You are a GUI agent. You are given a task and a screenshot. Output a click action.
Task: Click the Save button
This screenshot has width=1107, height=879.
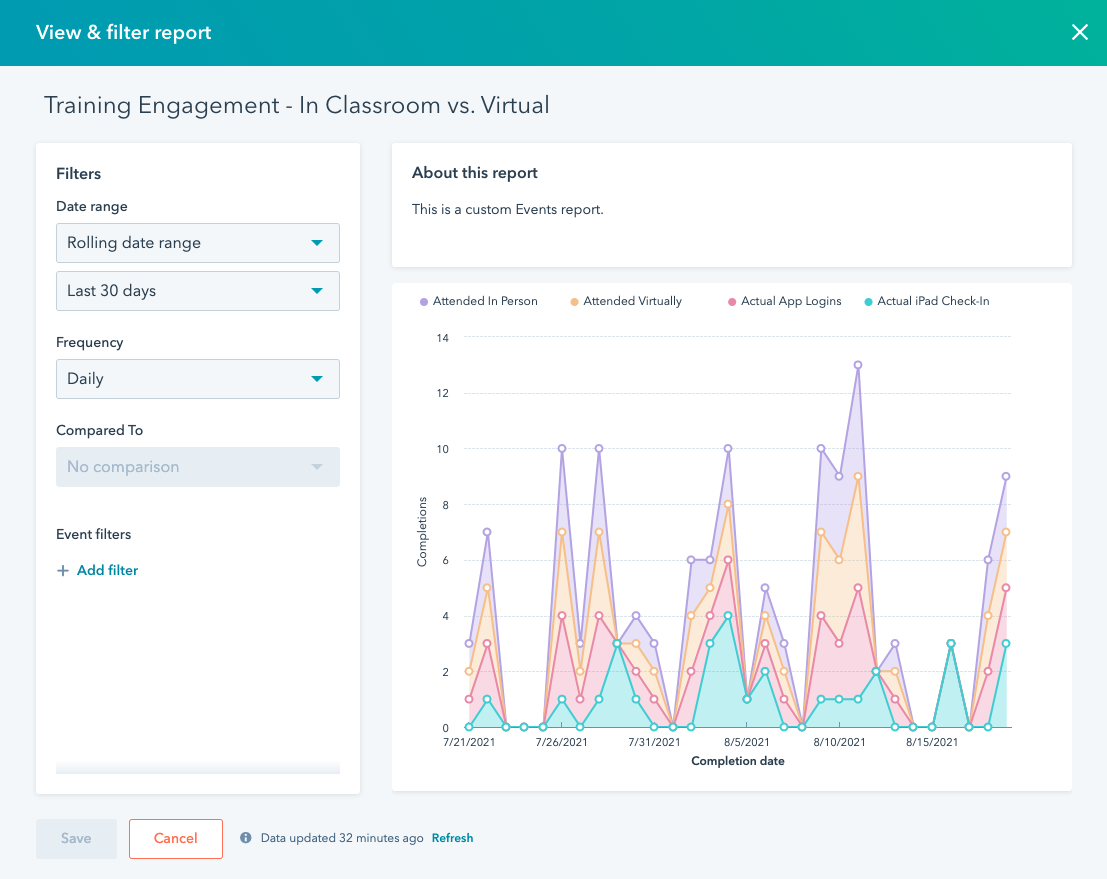(76, 839)
